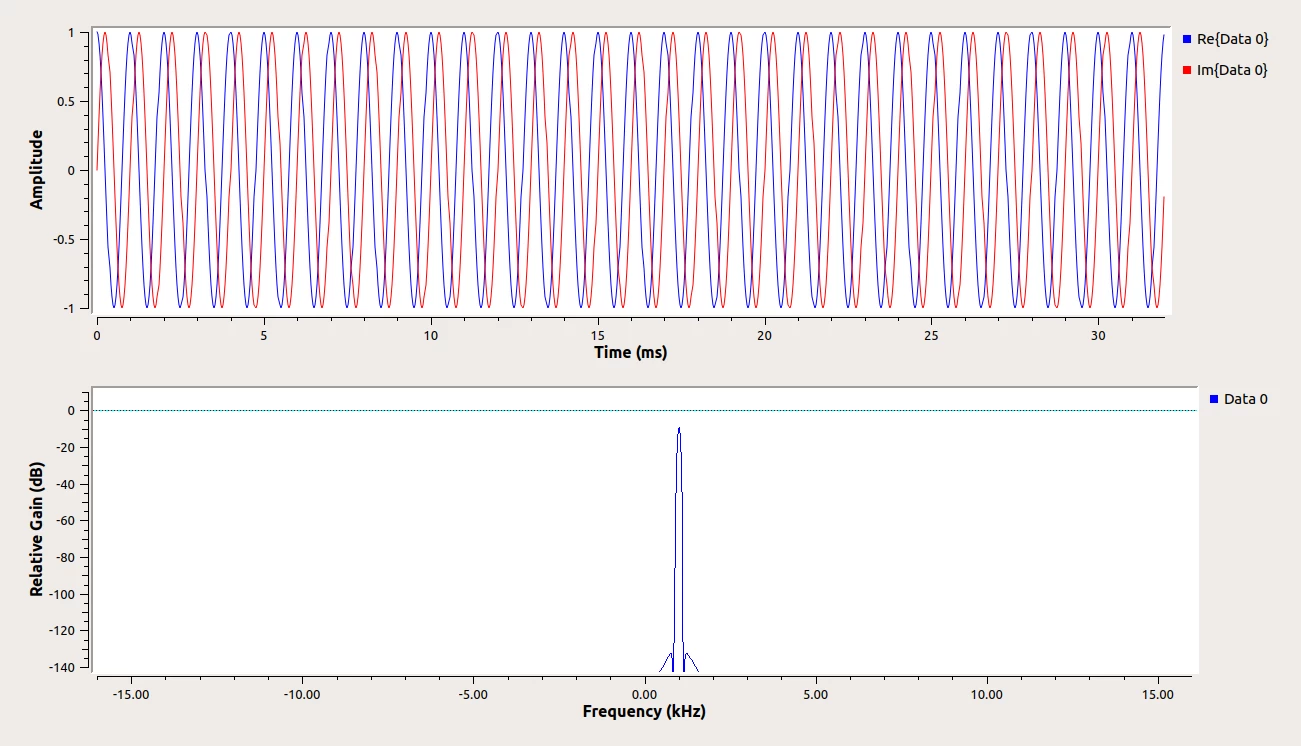The width and height of the screenshot is (1301, 746).
Task: Click the 15 tick on the time axis
Action: (x=598, y=335)
